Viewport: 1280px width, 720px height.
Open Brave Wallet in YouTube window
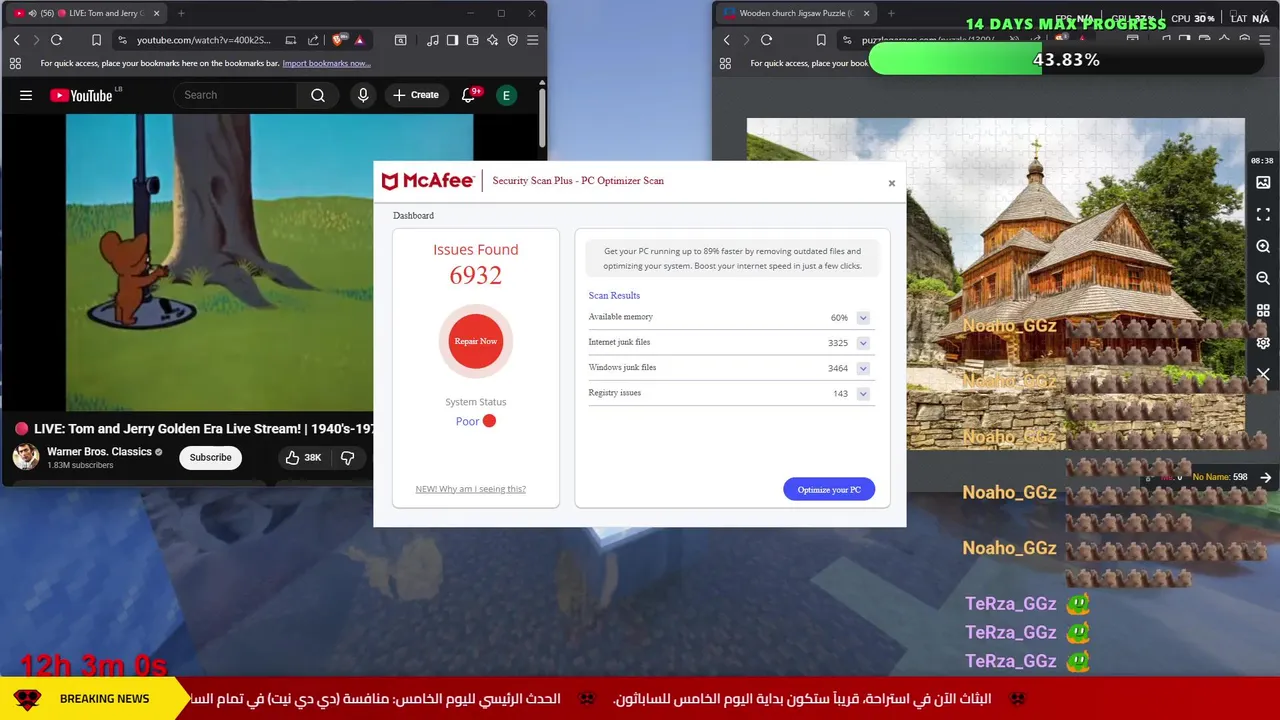(472, 40)
